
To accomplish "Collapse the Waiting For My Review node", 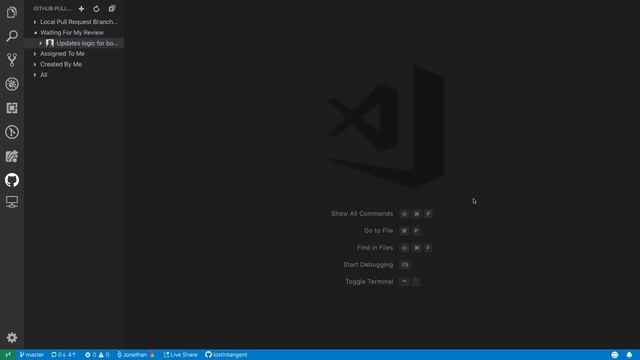I will point(35,33).
